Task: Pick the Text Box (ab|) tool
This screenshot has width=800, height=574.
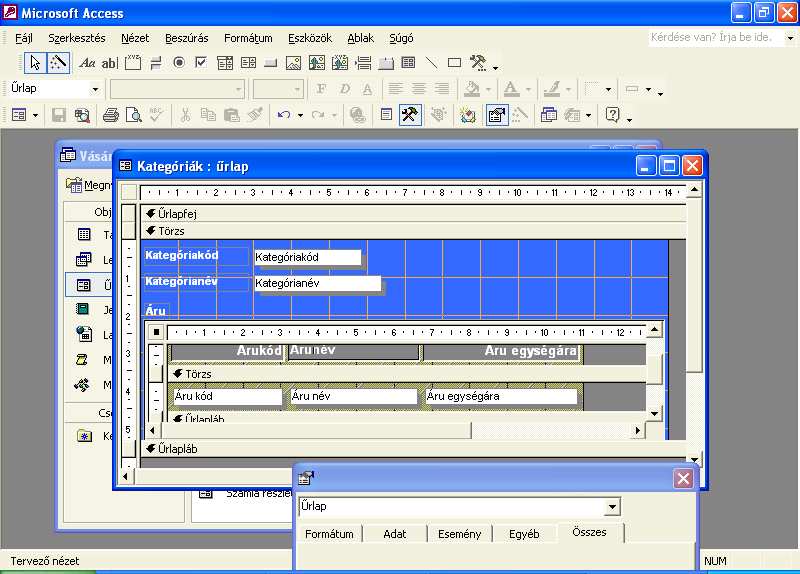Action: coord(110,63)
